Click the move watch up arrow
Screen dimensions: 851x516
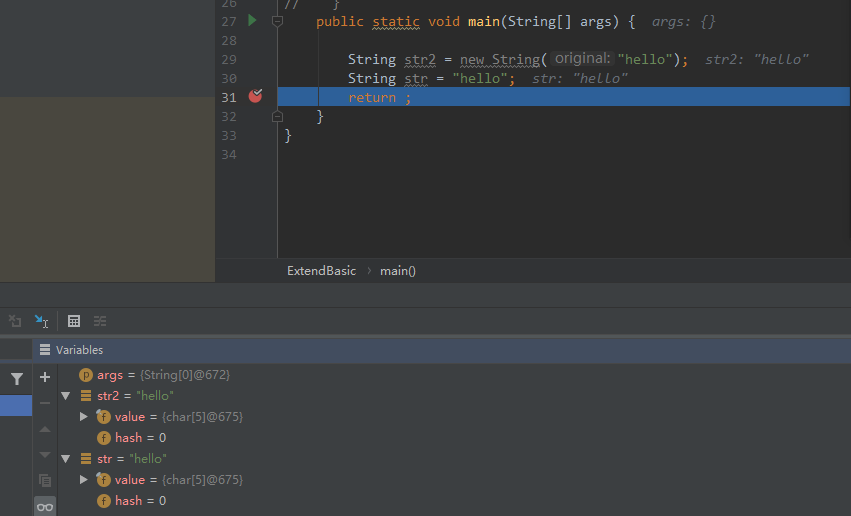[x=45, y=429]
